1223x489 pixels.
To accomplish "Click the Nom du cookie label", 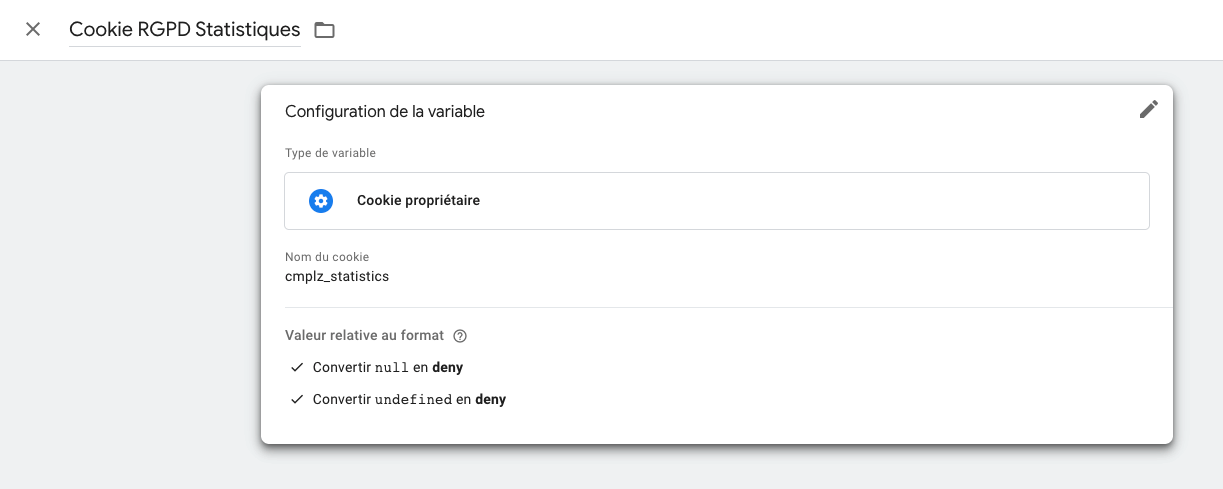I will [x=327, y=257].
